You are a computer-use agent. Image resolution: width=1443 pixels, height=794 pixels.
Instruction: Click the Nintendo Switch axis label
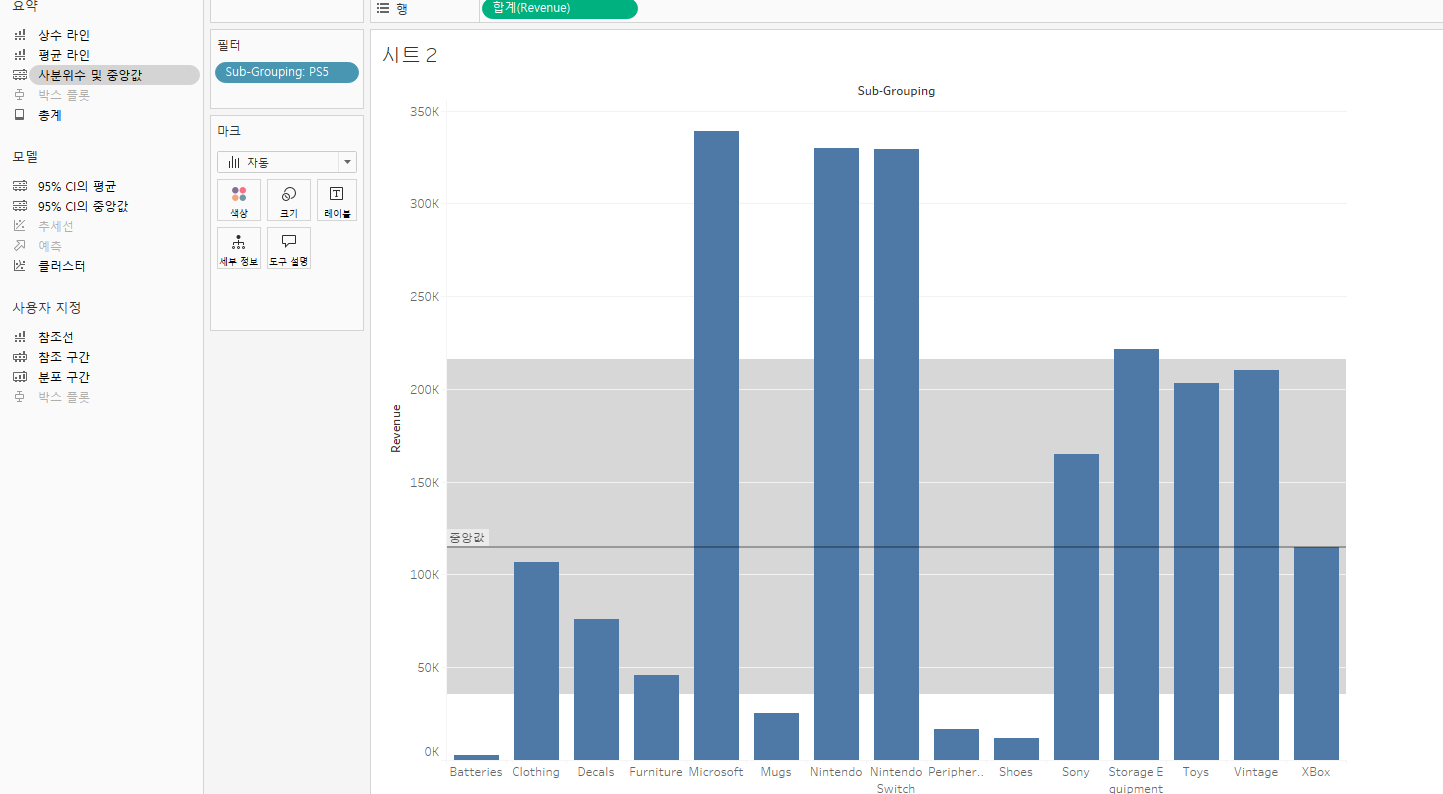[896, 780]
